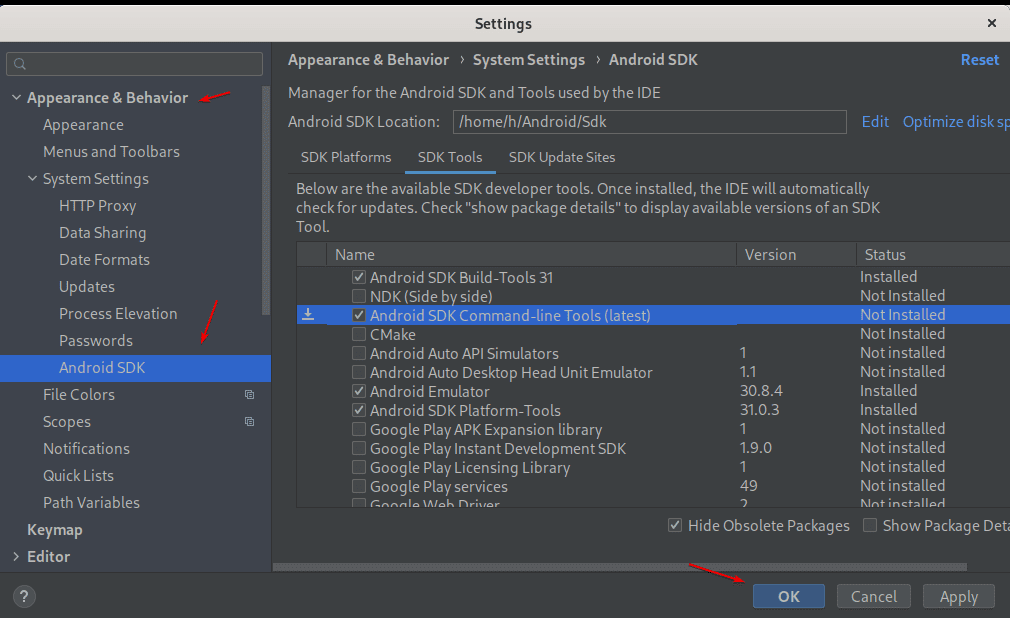Image resolution: width=1010 pixels, height=618 pixels.
Task: Click the download icon beside Command-line Tools row
Action: click(x=309, y=314)
